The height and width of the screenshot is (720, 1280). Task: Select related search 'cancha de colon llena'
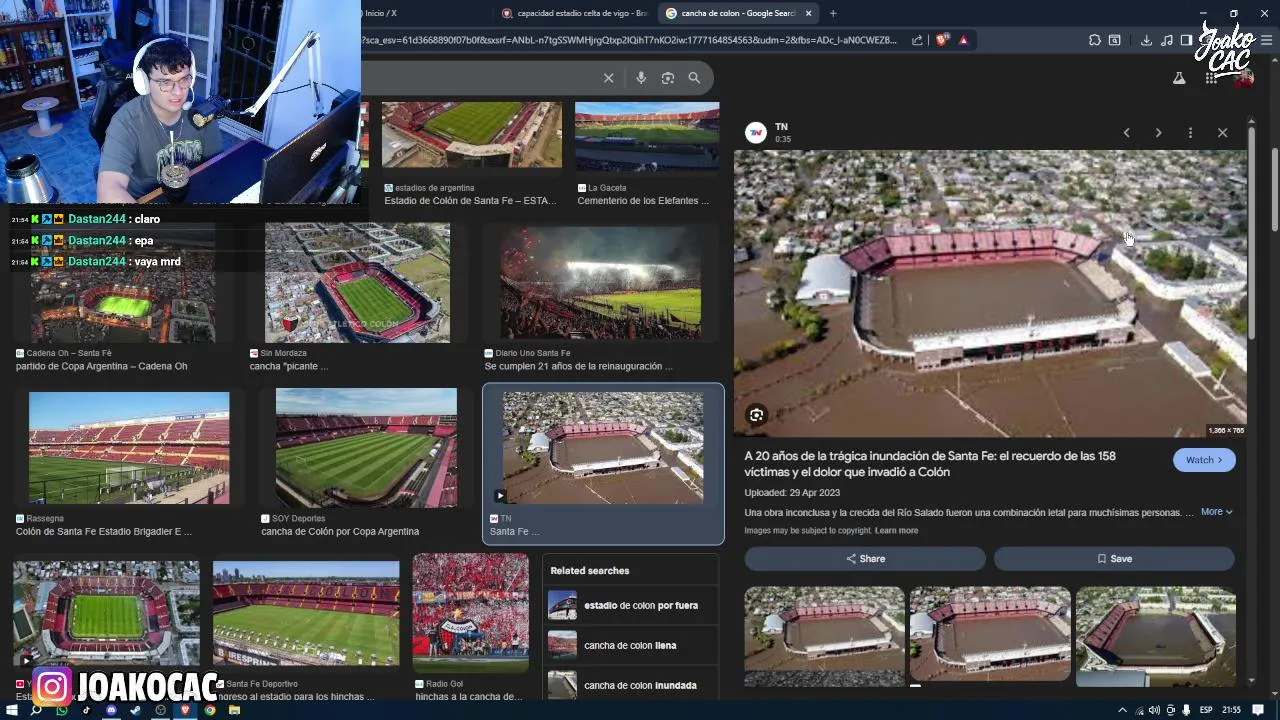[631, 646]
